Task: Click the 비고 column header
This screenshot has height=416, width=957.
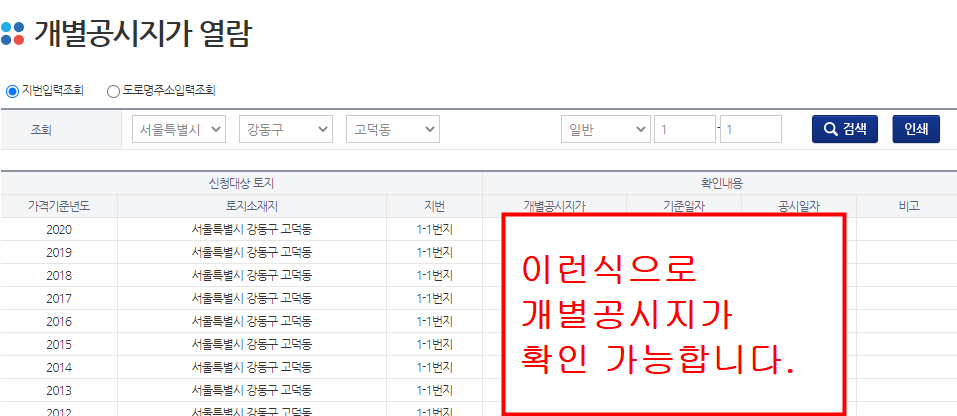Action: pos(906,206)
